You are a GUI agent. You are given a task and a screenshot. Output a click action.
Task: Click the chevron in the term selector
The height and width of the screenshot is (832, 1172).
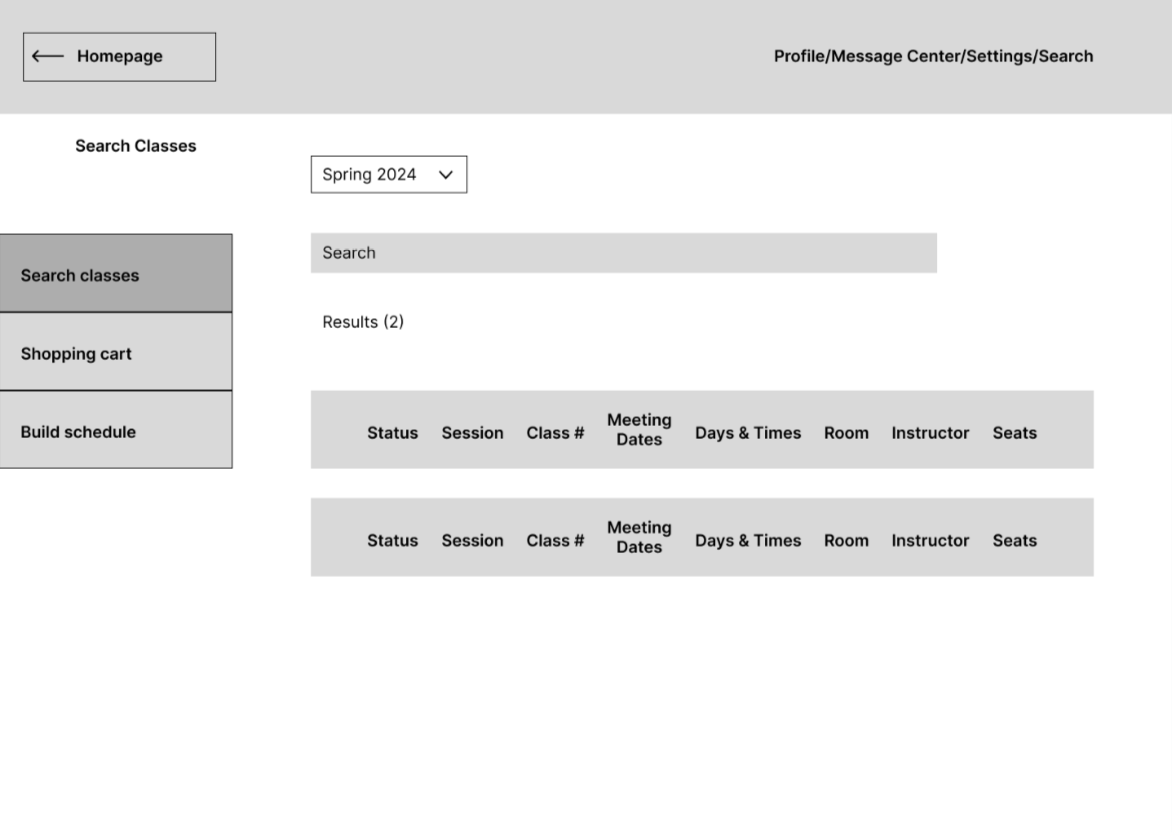click(445, 175)
